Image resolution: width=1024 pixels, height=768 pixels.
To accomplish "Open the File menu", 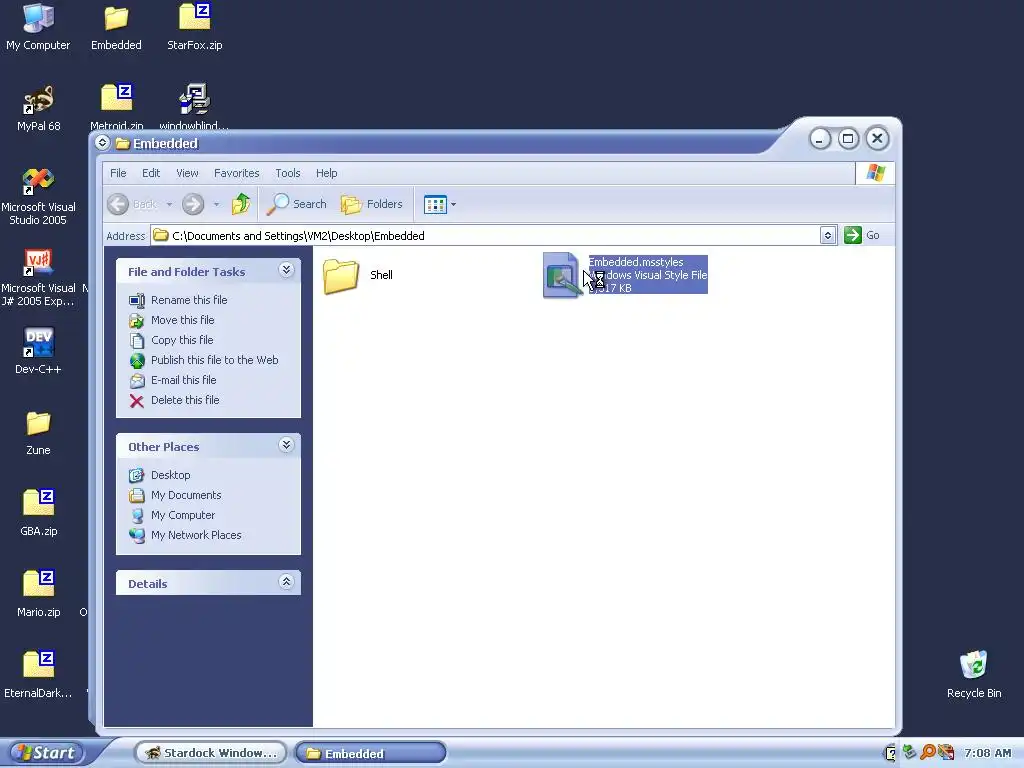I will click(x=118, y=173).
